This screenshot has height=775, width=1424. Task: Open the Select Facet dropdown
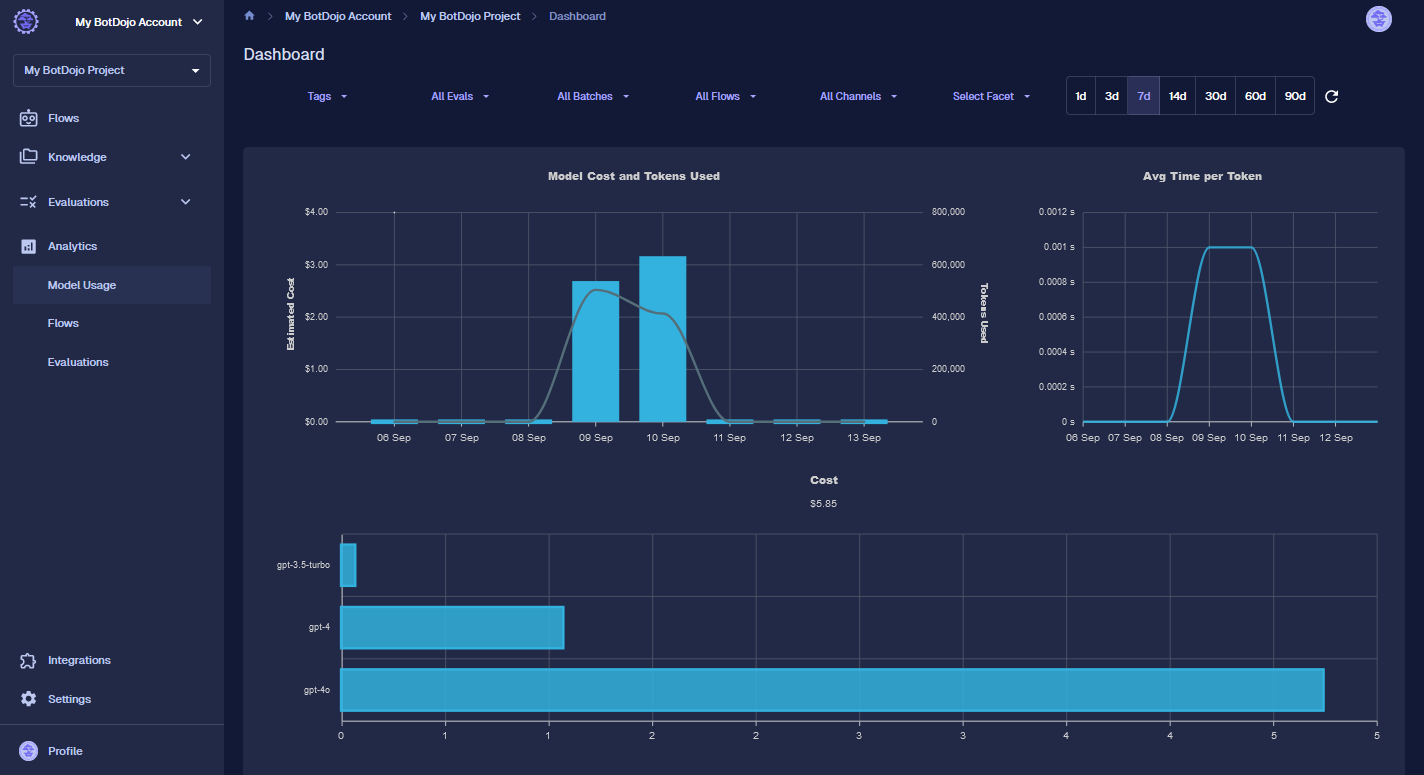click(x=991, y=97)
